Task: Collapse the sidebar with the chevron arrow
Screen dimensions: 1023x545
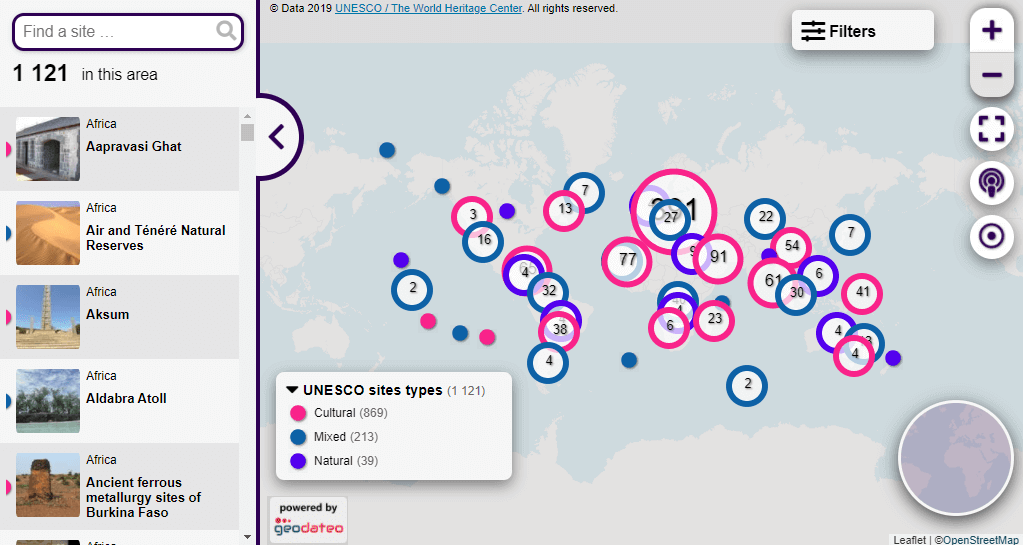Action: click(x=277, y=137)
